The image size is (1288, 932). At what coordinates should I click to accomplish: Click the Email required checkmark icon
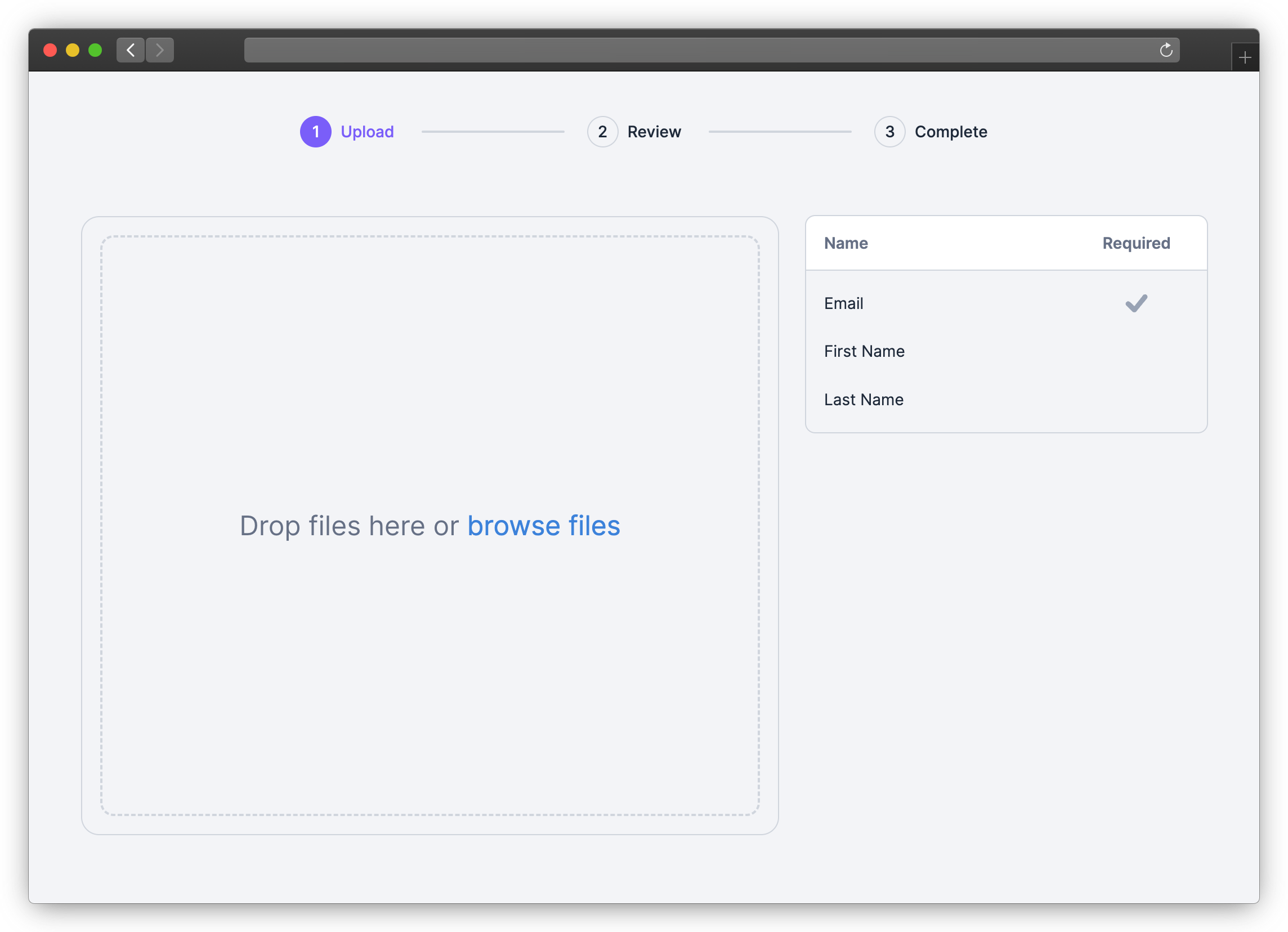click(1136, 304)
